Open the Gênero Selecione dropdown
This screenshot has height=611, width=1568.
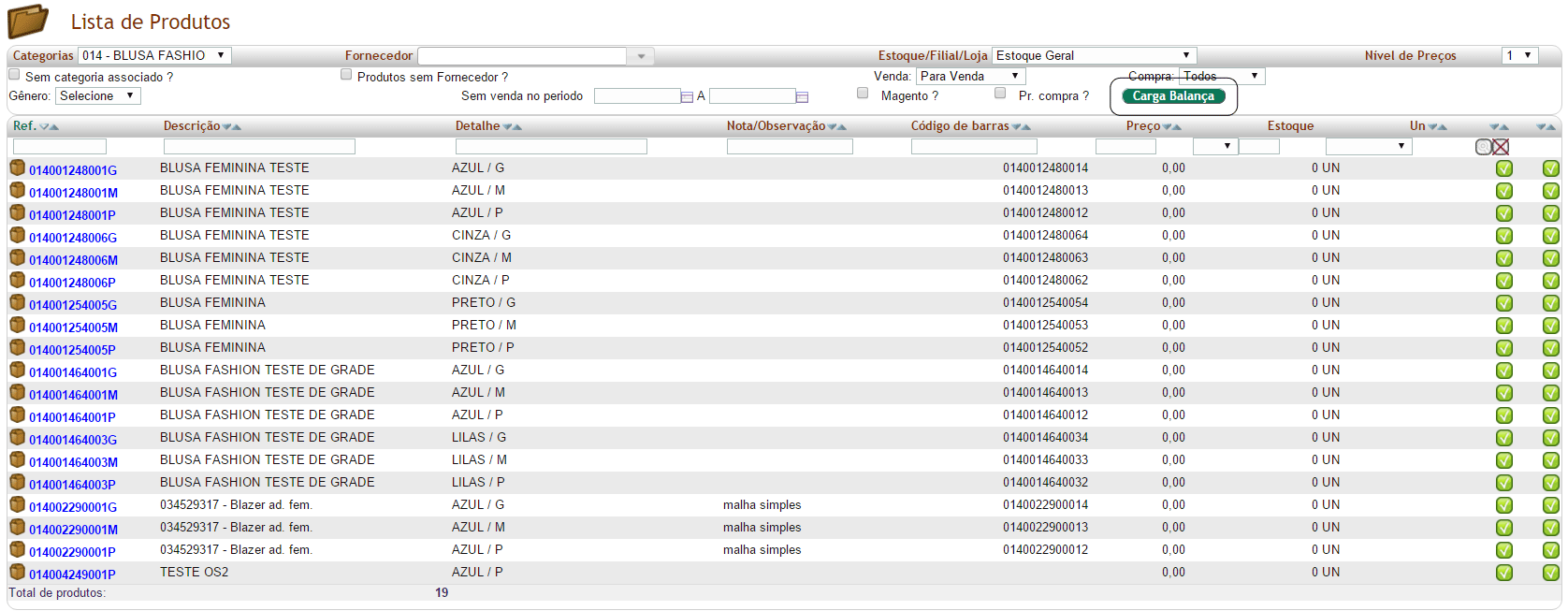[x=98, y=96]
